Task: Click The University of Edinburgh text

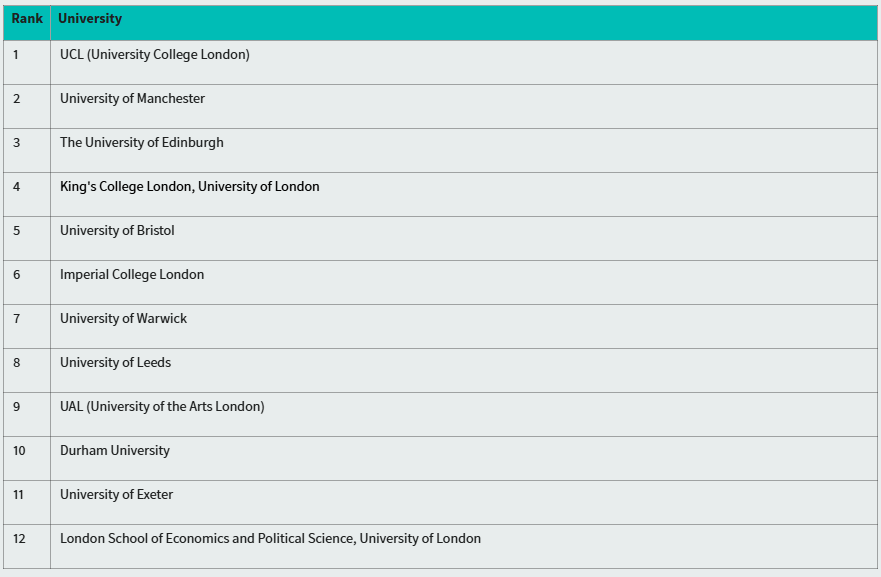Action: (142, 143)
